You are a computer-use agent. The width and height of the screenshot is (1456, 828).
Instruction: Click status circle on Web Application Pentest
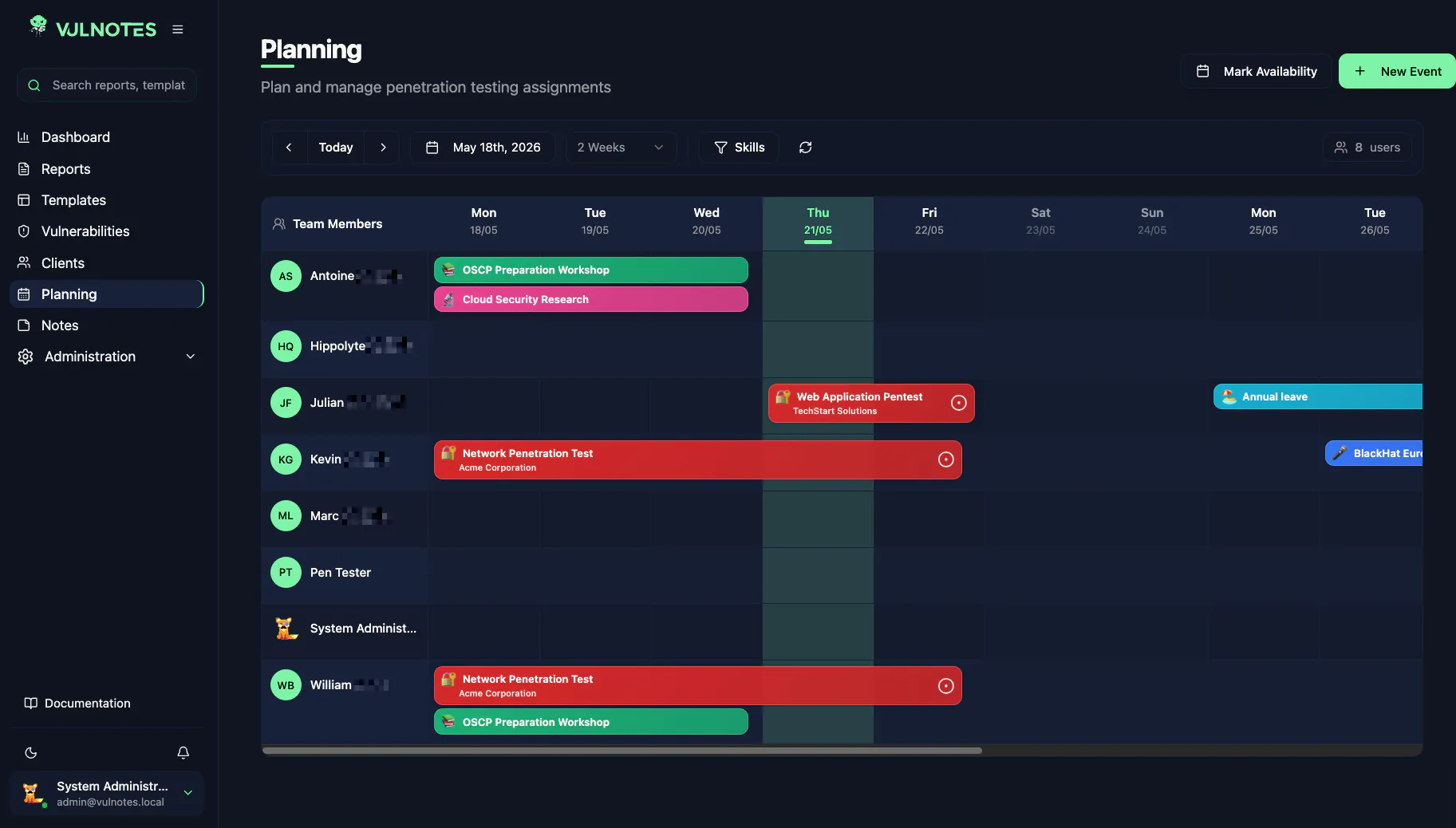click(x=959, y=404)
